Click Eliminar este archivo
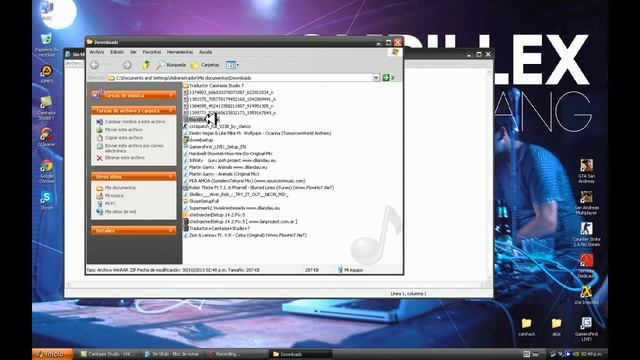The image size is (640, 360). 124,158
